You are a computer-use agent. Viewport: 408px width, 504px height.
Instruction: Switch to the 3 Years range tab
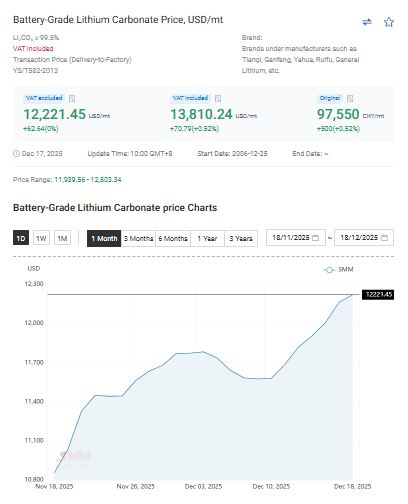(x=241, y=239)
